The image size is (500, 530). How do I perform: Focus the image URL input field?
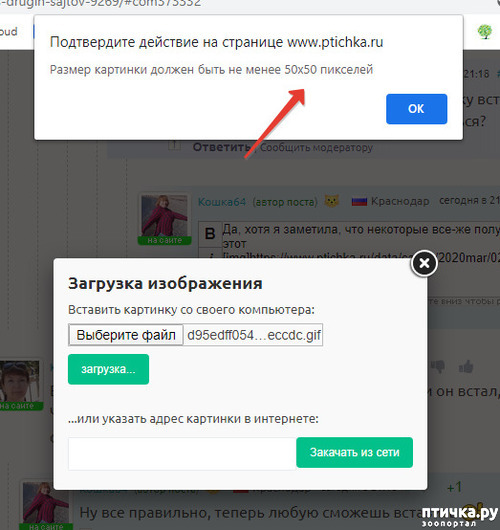click(x=182, y=453)
